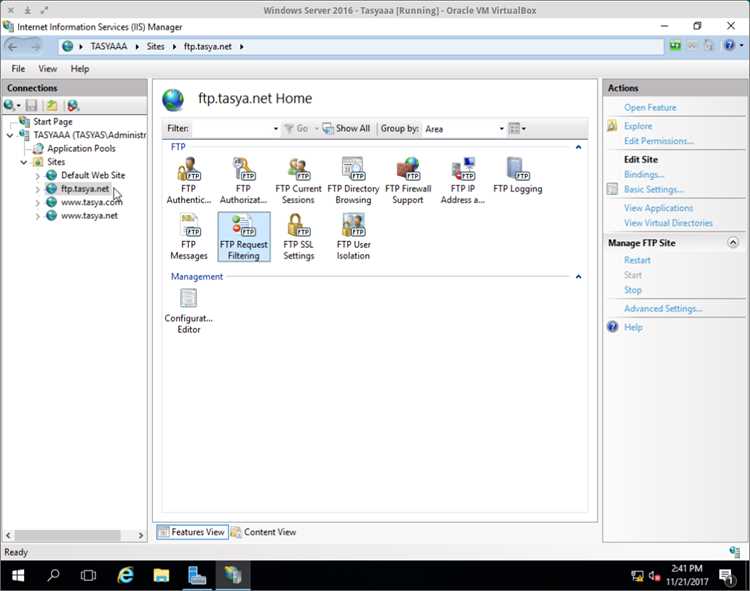Image resolution: width=750 pixels, height=591 pixels.
Task: Click Restart under Manage FTP Site
Action: pos(637,260)
